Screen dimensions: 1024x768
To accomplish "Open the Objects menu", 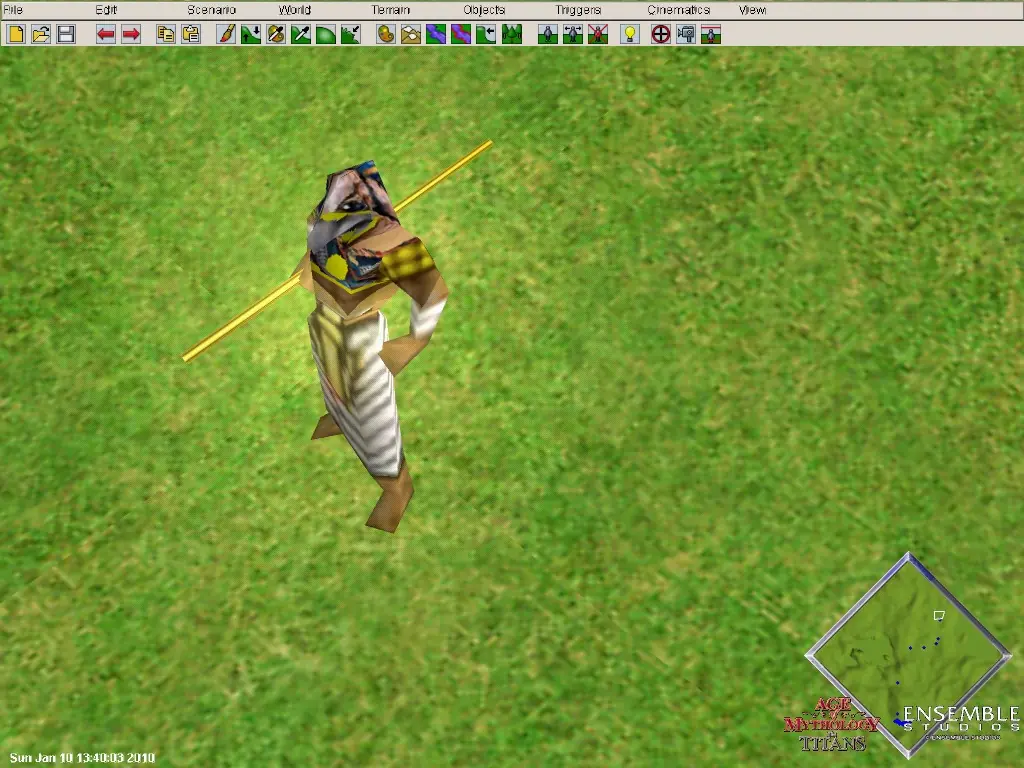I will tap(484, 10).
